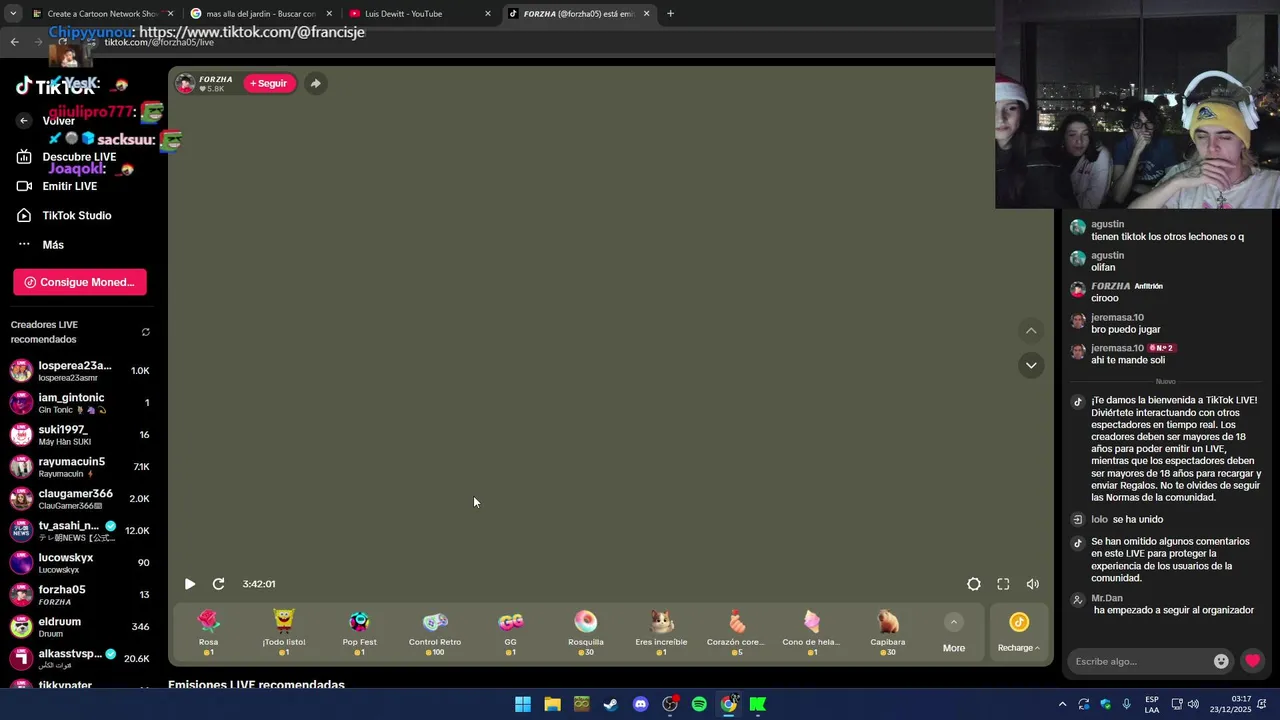Expand more gifts with More arrow

(954, 633)
